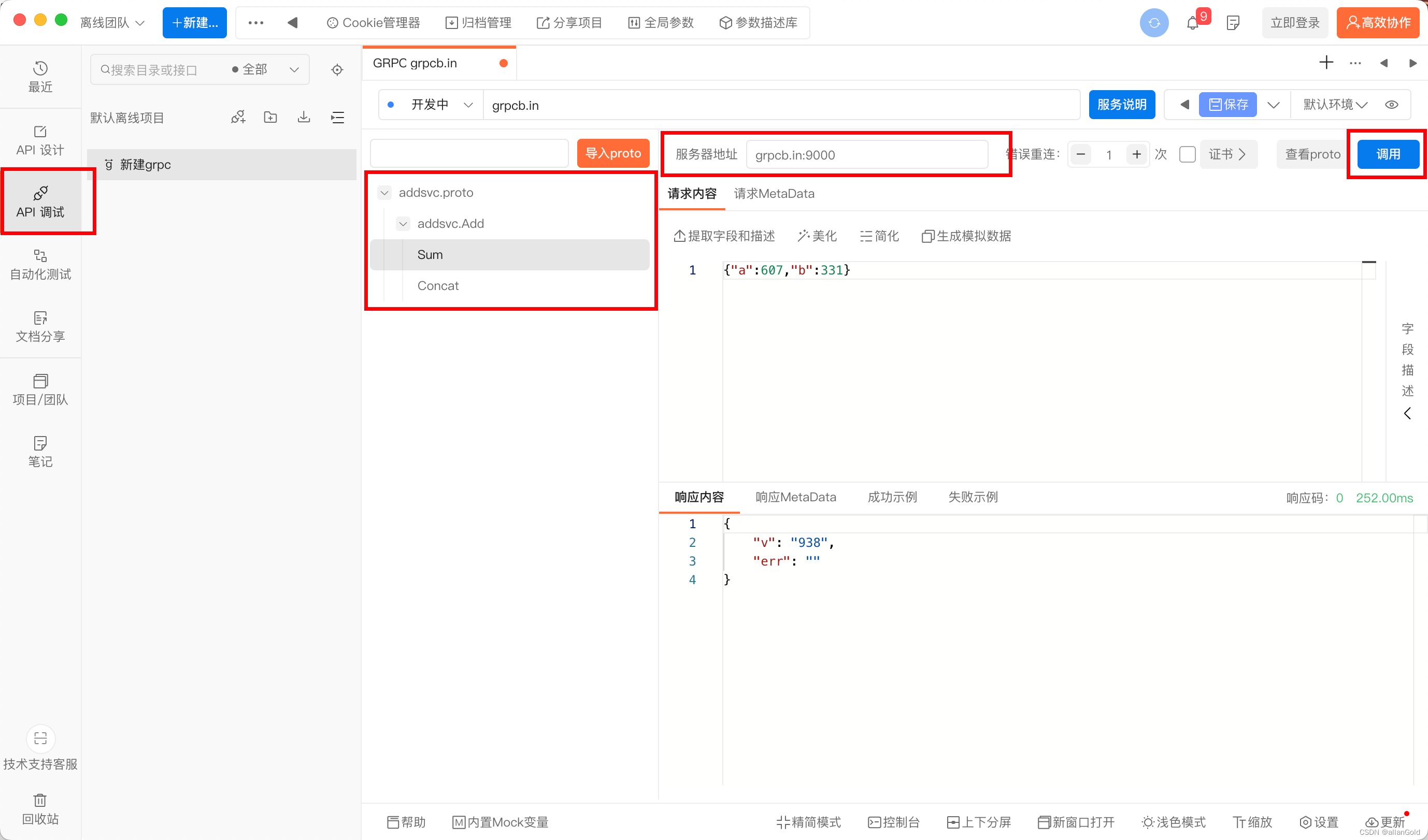
Task: Click 美化 beautify request JSON
Action: click(x=817, y=236)
